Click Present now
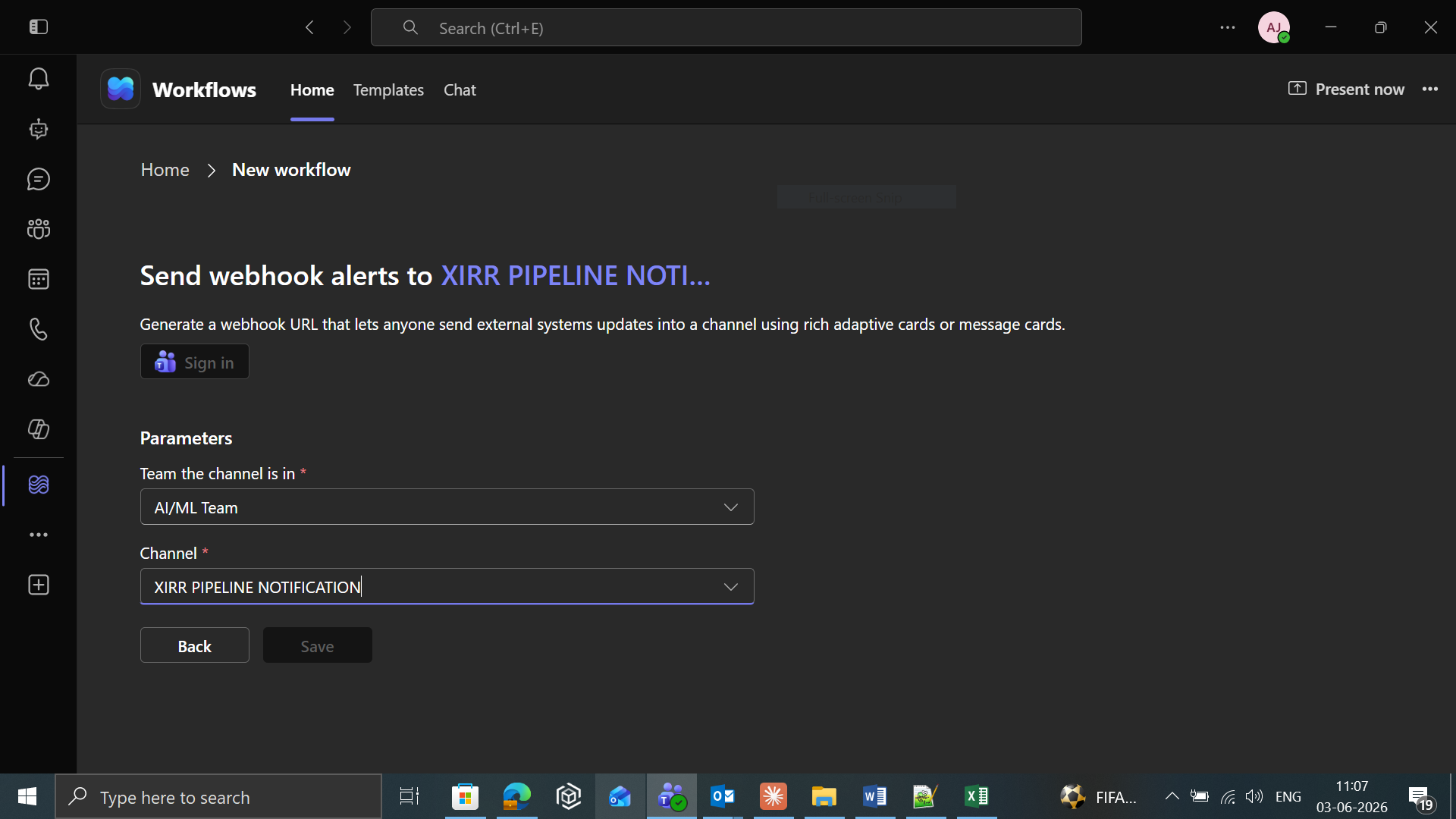 1346,89
